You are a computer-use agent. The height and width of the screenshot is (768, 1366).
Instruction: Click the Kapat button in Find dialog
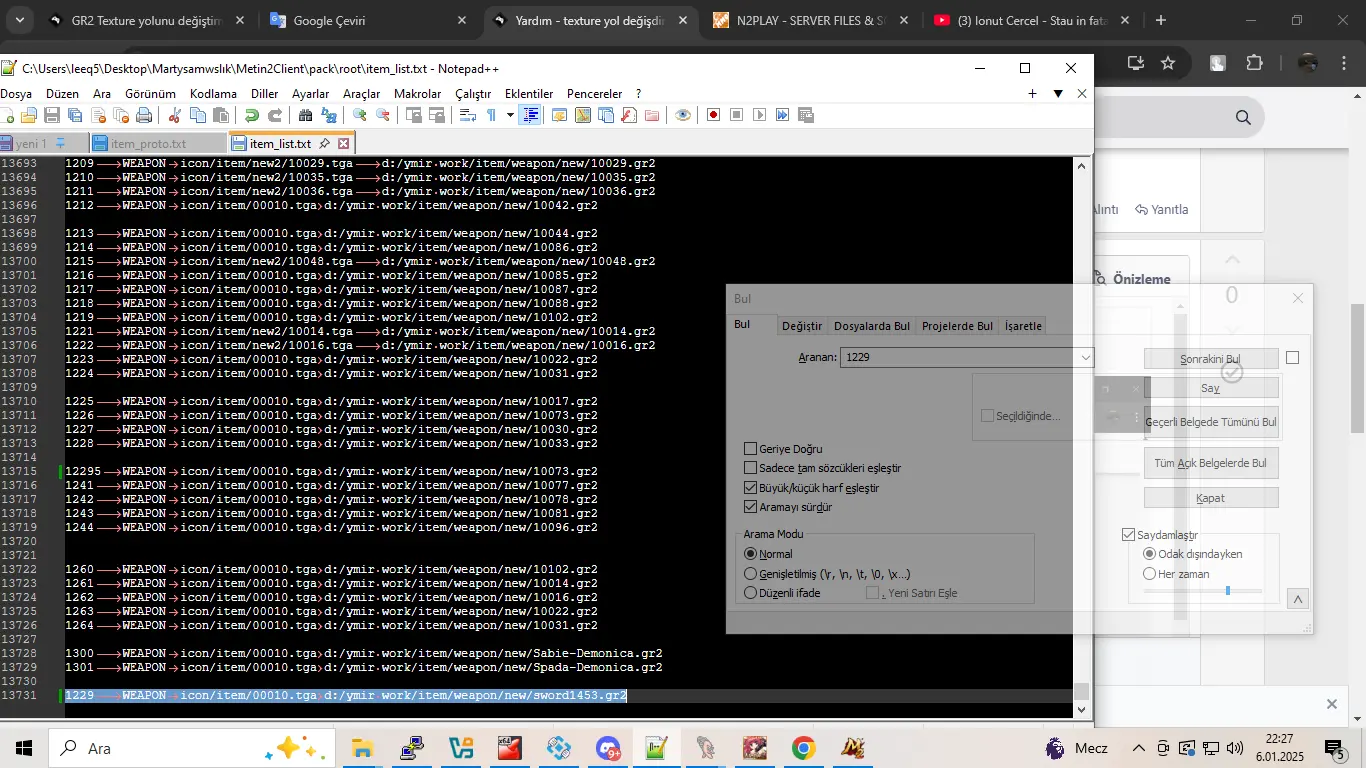[1211, 498]
